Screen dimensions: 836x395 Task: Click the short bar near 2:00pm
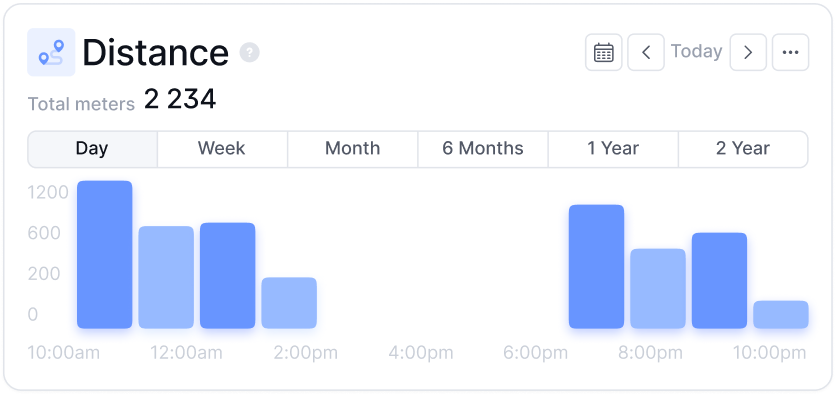pos(289,303)
